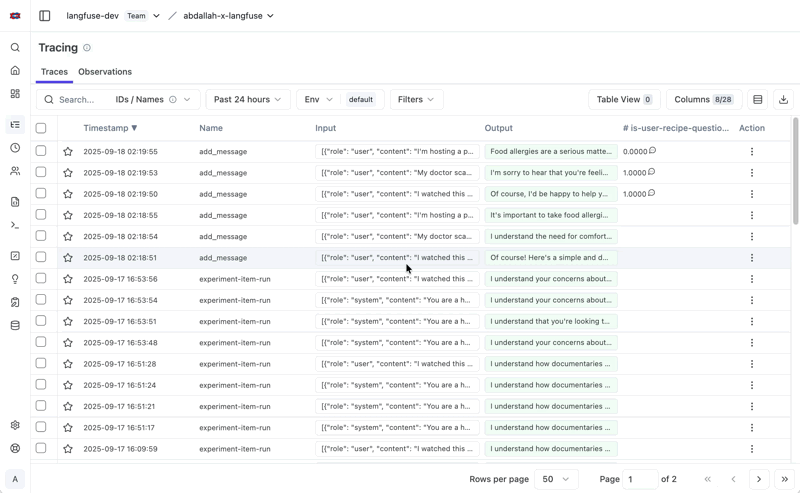Open the annotation clipboard sidebar icon
Screen dimensions: 800x493
click(x=15, y=302)
